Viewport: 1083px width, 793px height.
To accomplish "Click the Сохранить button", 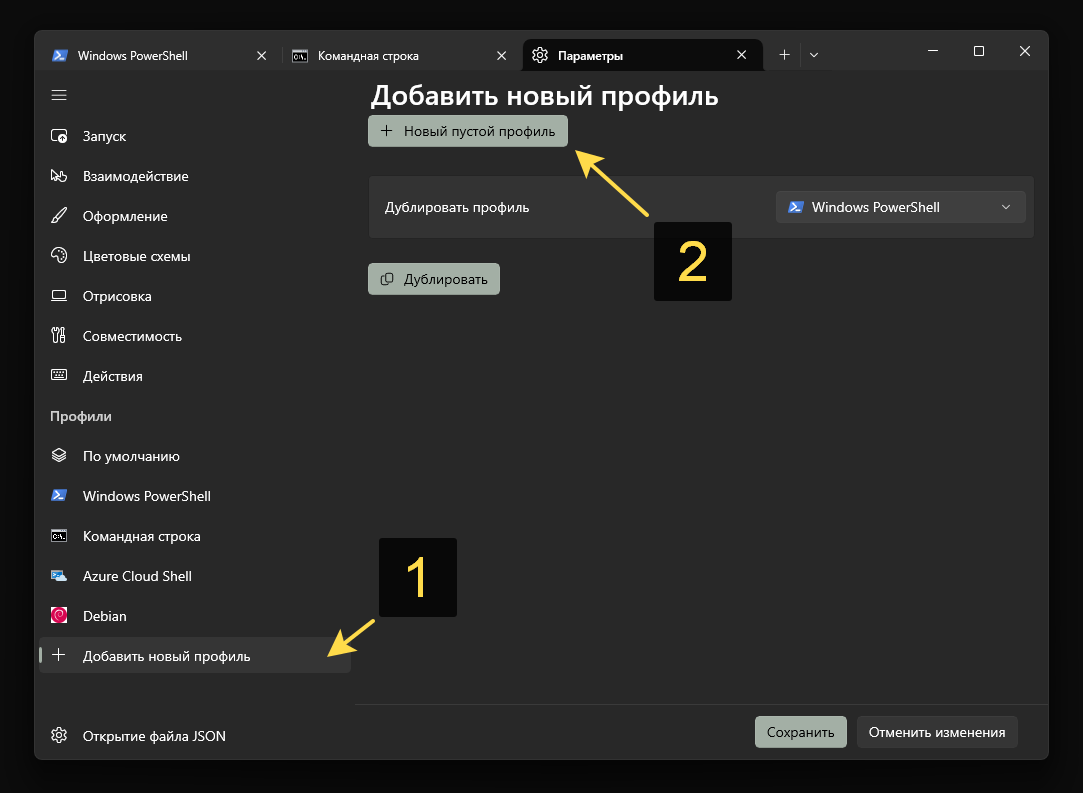I will (x=801, y=732).
